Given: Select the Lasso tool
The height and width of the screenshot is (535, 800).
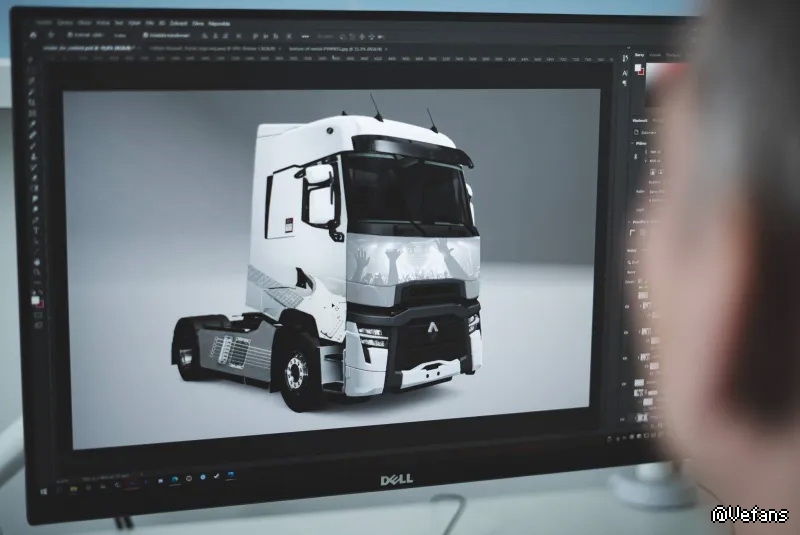Looking at the screenshot, I should [x=32, y=80].
